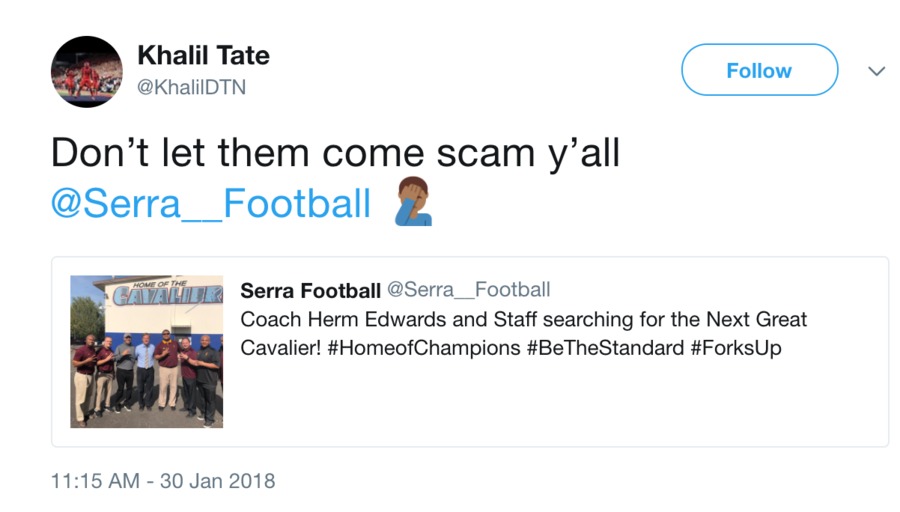Open the Khalil Tate display name

pos(203,56)
